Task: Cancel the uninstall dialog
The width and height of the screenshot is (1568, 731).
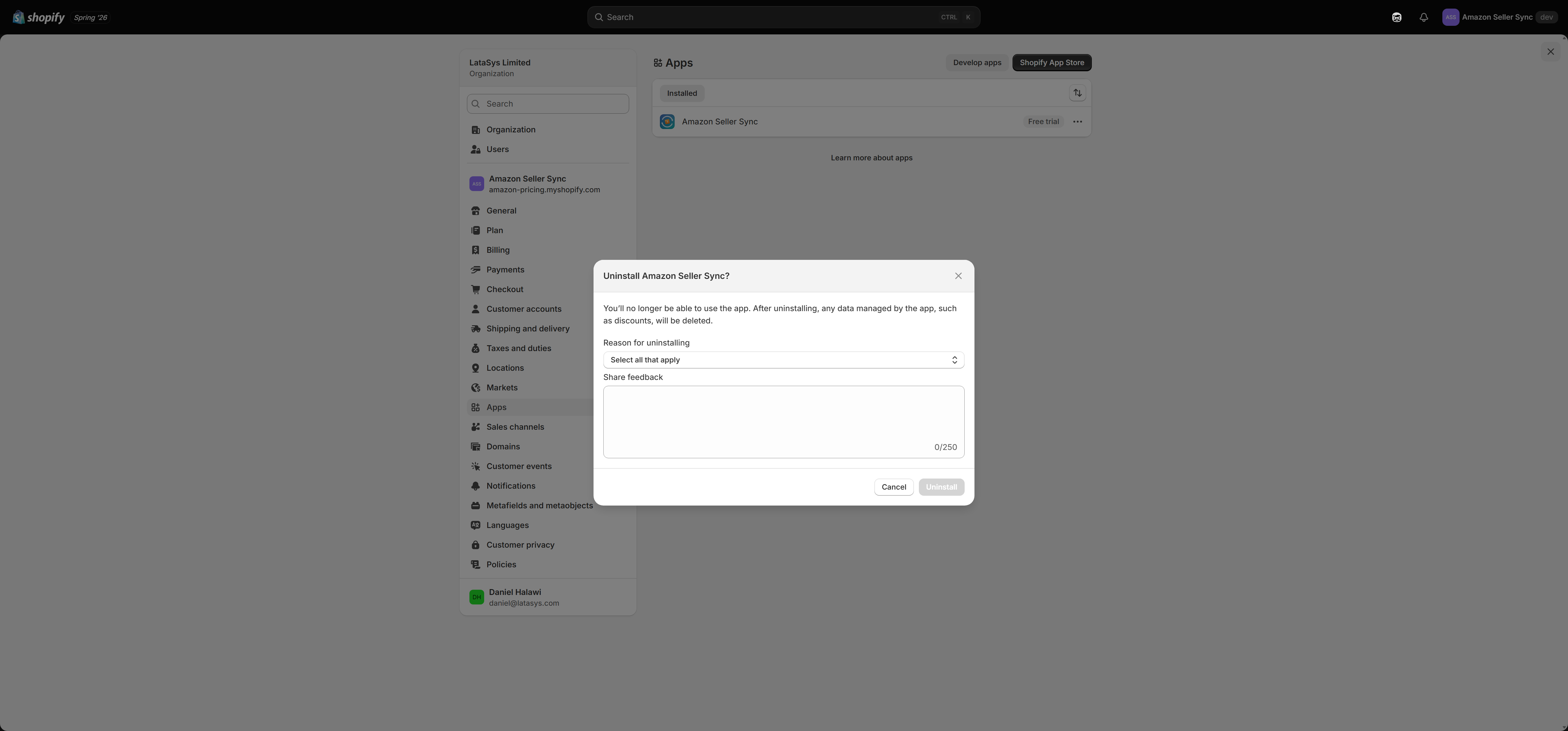Action: click(x=894, y=487)
